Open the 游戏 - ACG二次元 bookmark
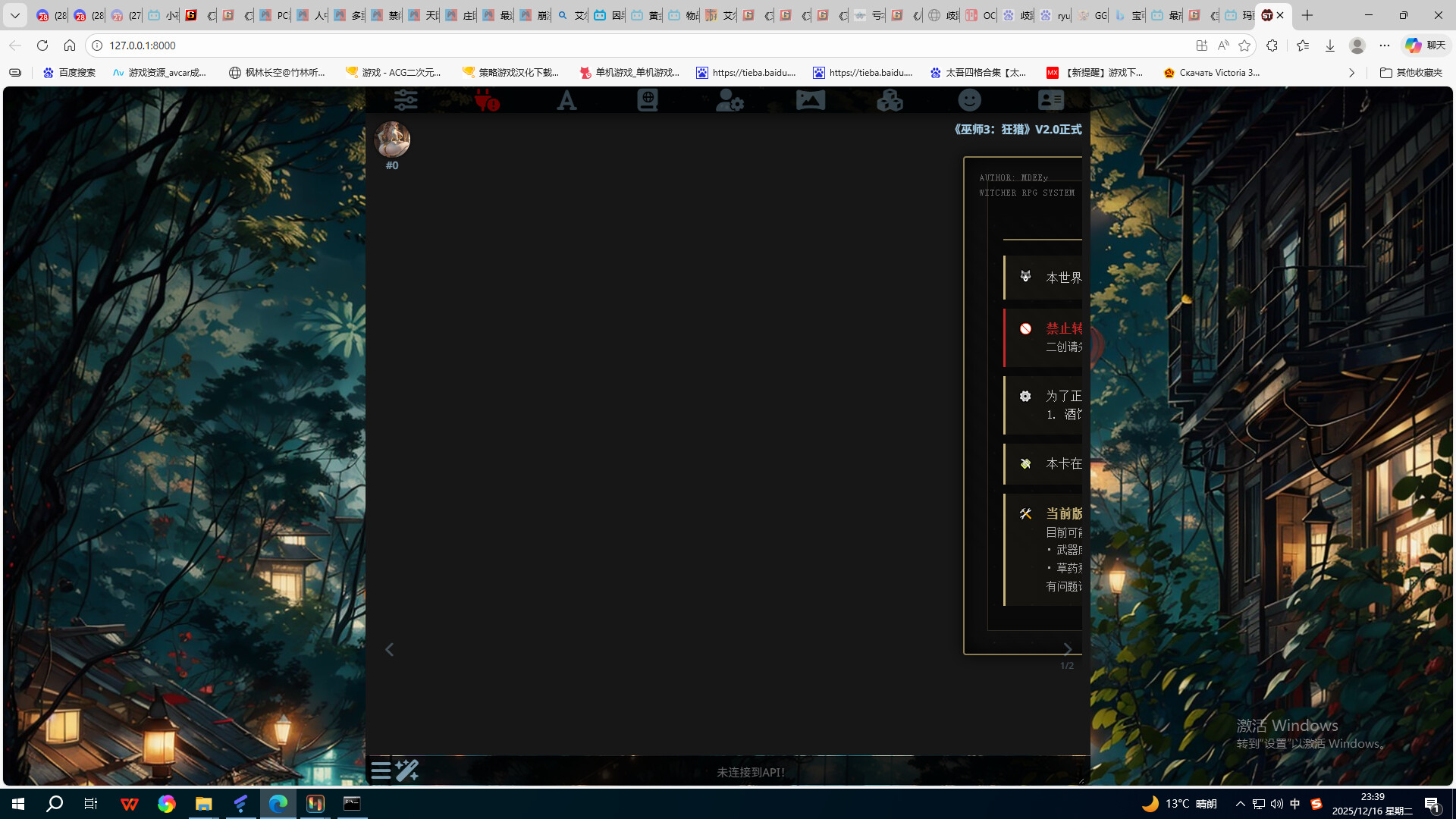The image size is (1456, 819). (394, 73)
